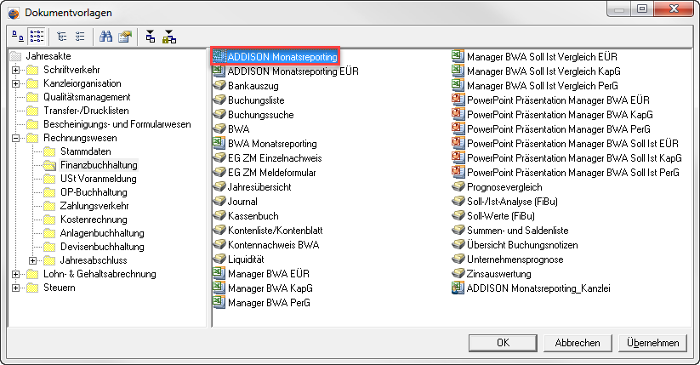
Task: Switch to large icons view in toolbar
Action: [17, 37]
